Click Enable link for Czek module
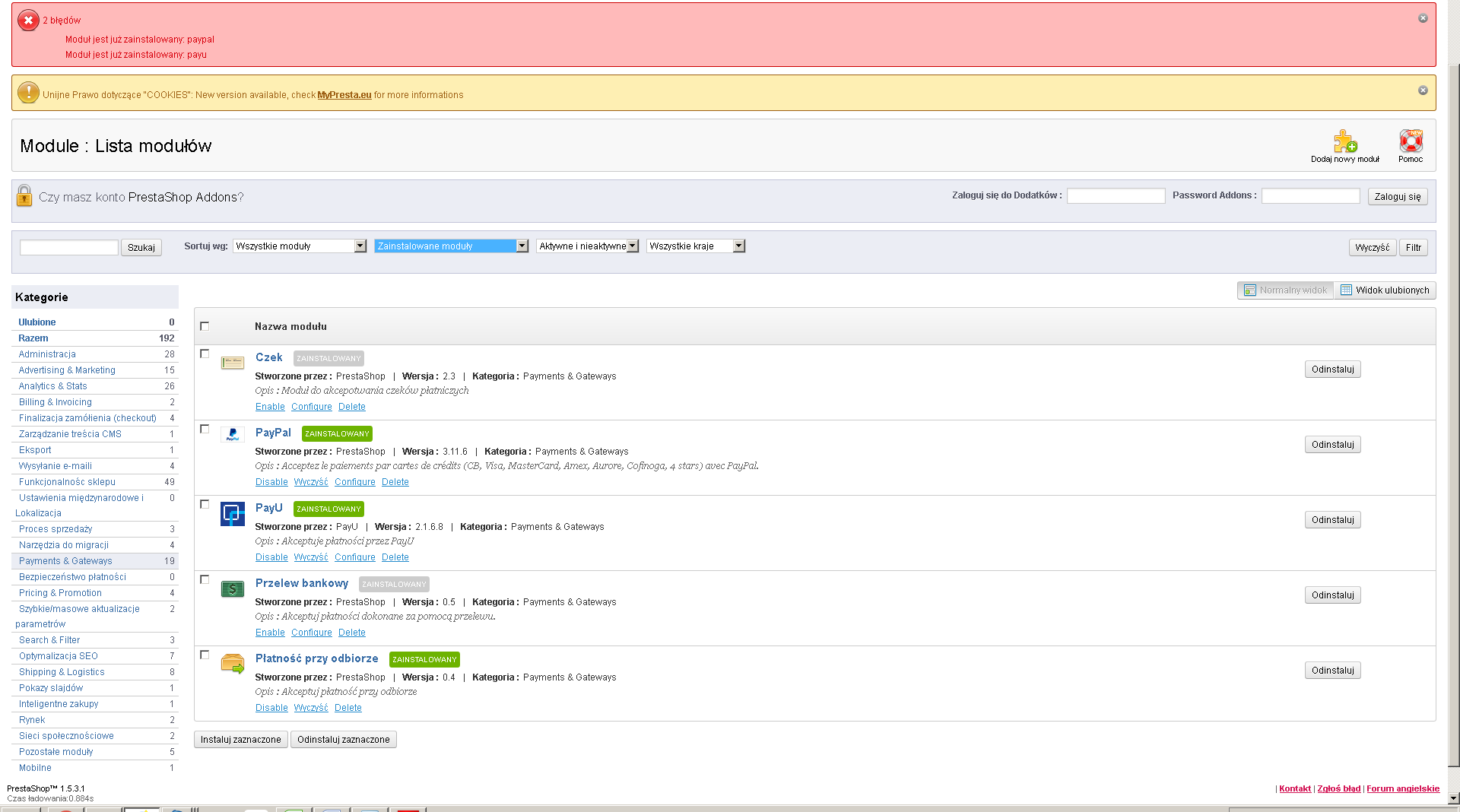 click(270, 407)
